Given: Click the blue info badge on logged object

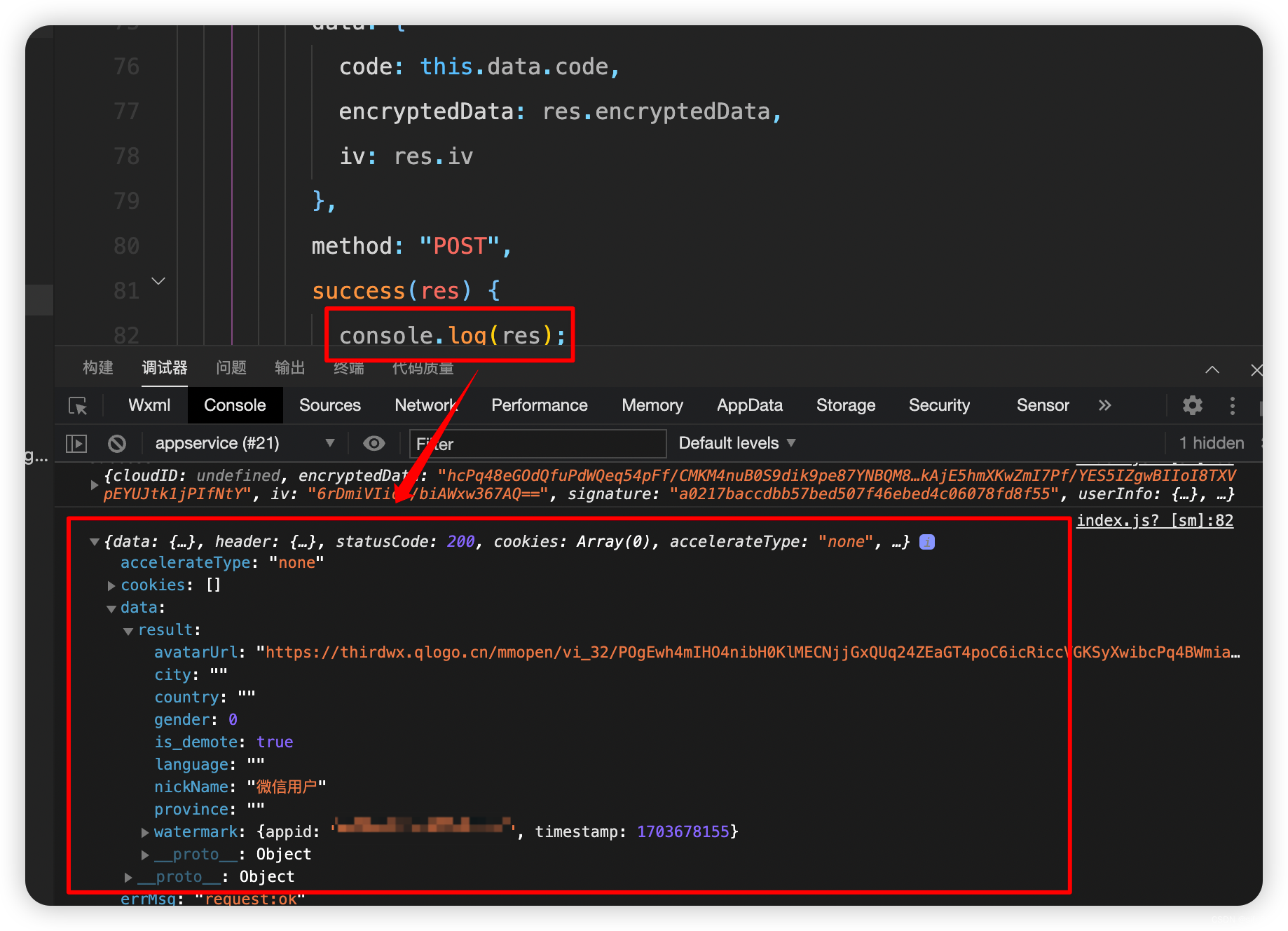Looking at the screenshot, I should pos(927,542).
